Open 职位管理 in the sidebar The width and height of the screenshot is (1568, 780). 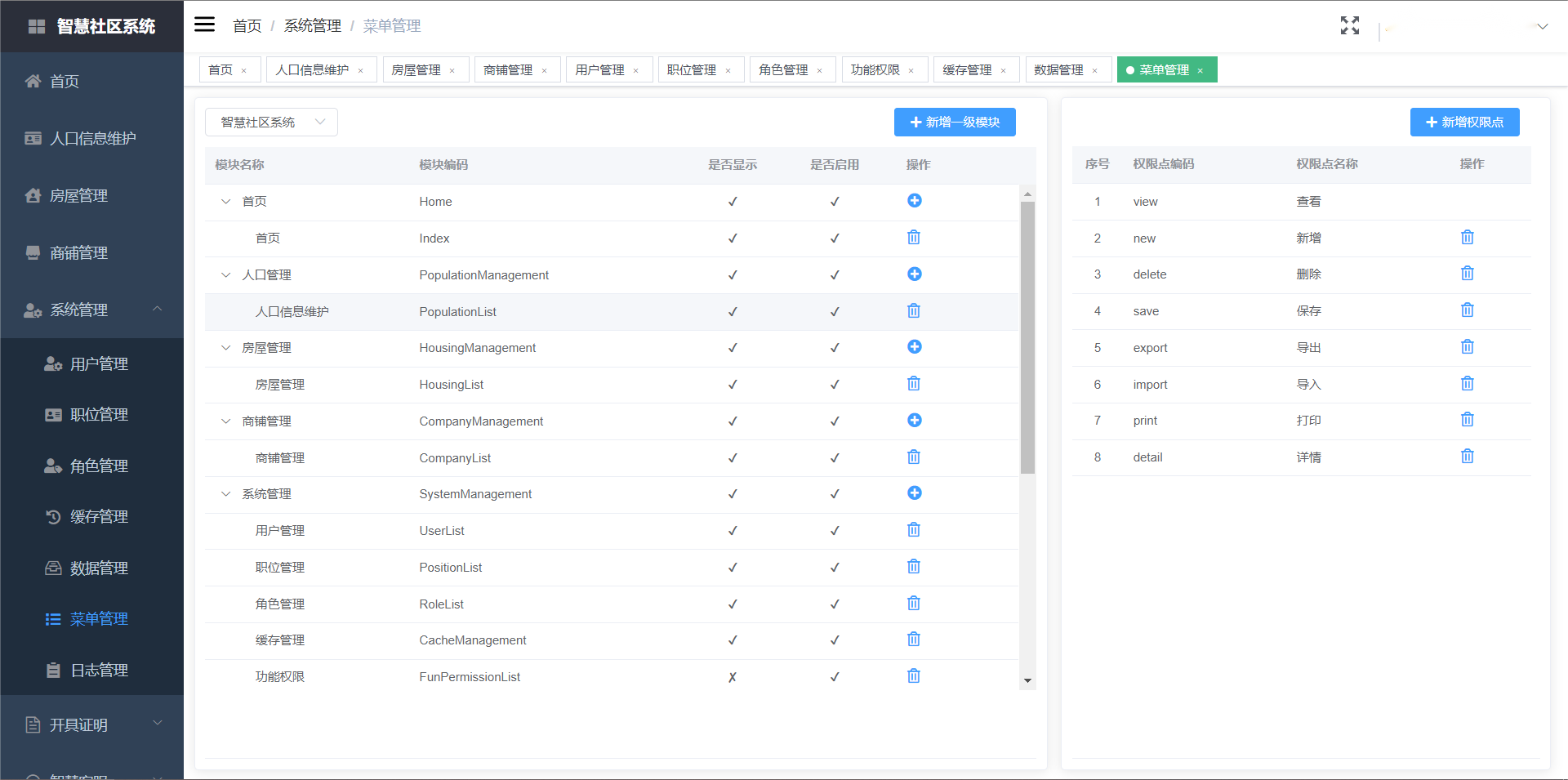(x=91, y=415)
